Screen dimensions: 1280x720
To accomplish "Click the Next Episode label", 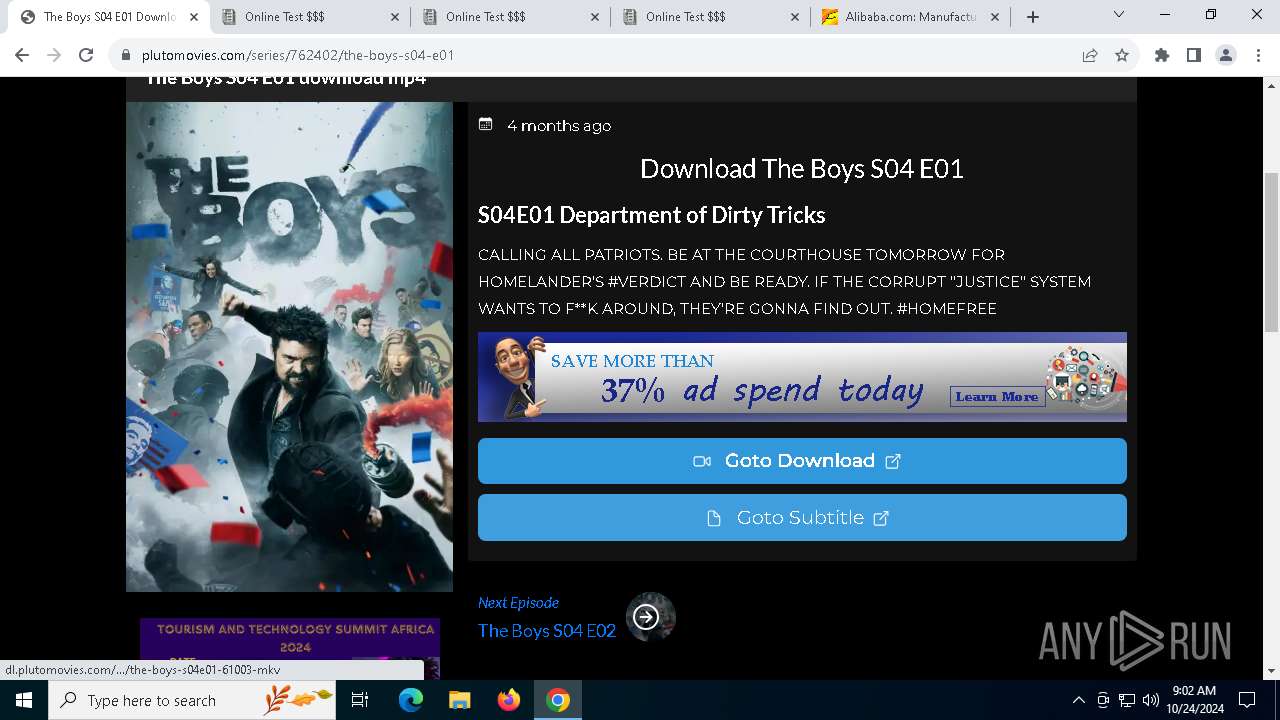I will [x=518, y=602].
